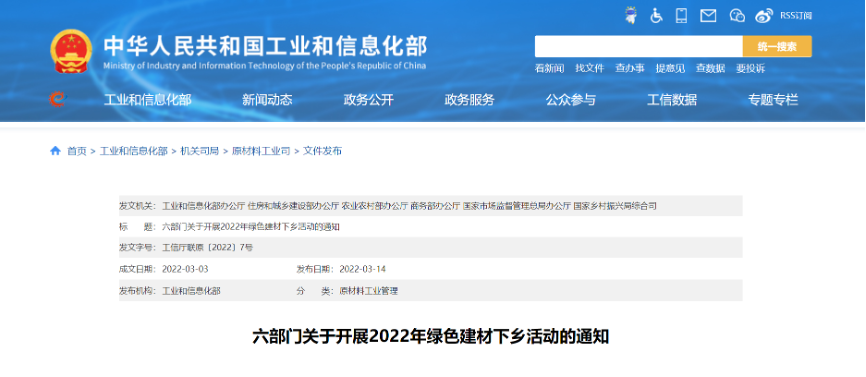The image size is (866, 377).
Task: Click the 成文日期 label
Action: click(x=138, y=269)
